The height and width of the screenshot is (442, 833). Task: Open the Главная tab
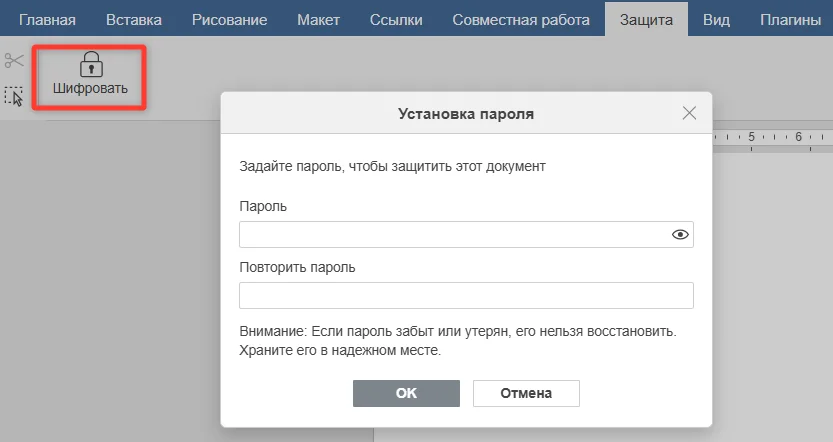coord(47,20)
